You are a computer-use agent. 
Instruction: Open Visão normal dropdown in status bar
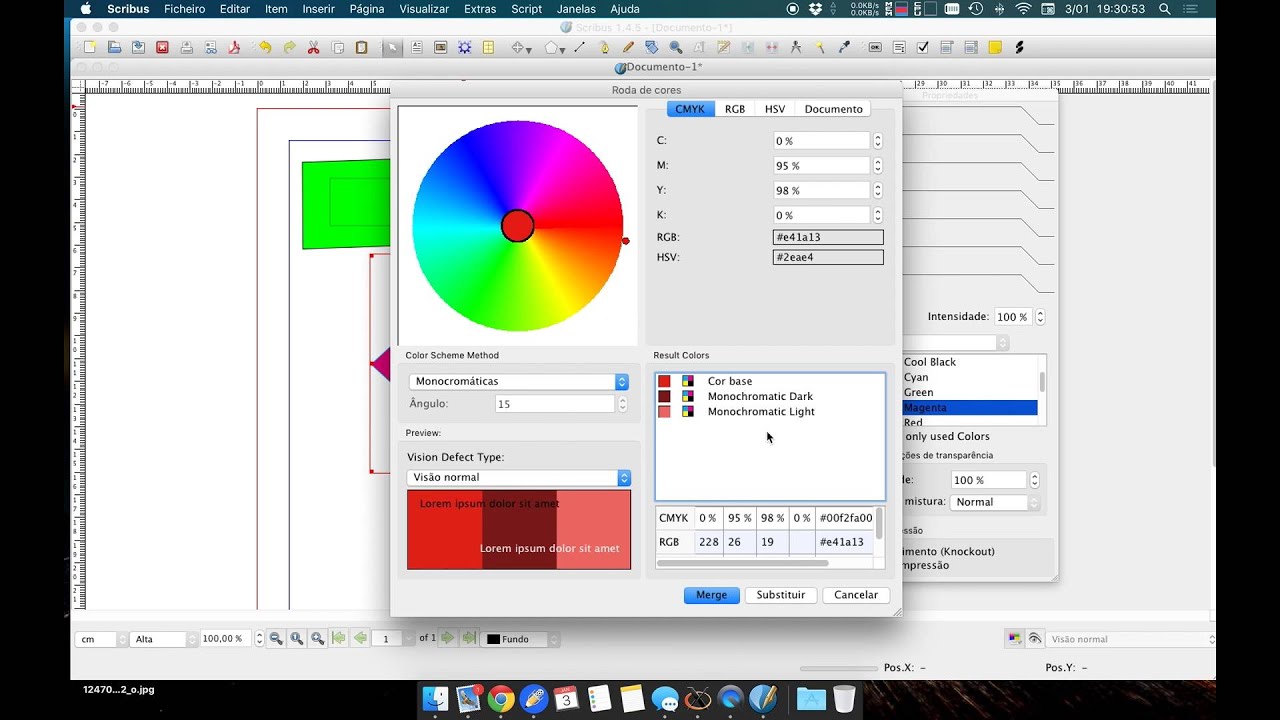coord(1131,639)
